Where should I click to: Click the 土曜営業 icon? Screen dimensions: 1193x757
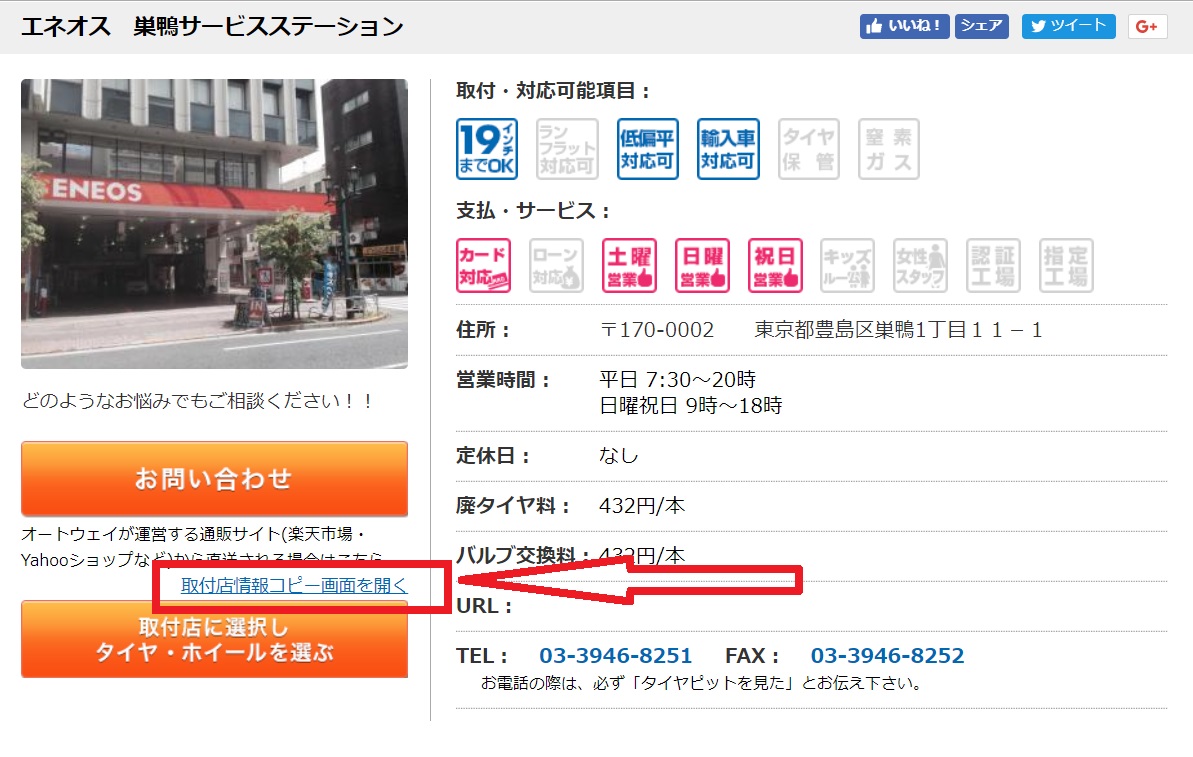pyautogui.click(x=629, y=266)
